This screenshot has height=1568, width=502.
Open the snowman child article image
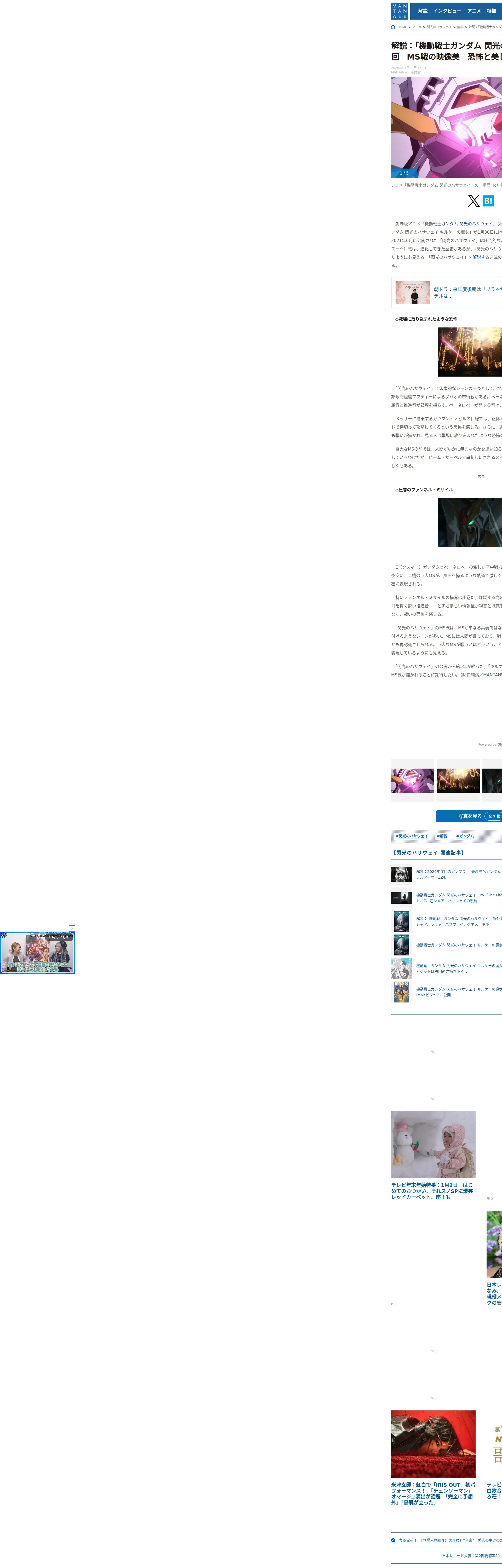[x=433, y=1144]
